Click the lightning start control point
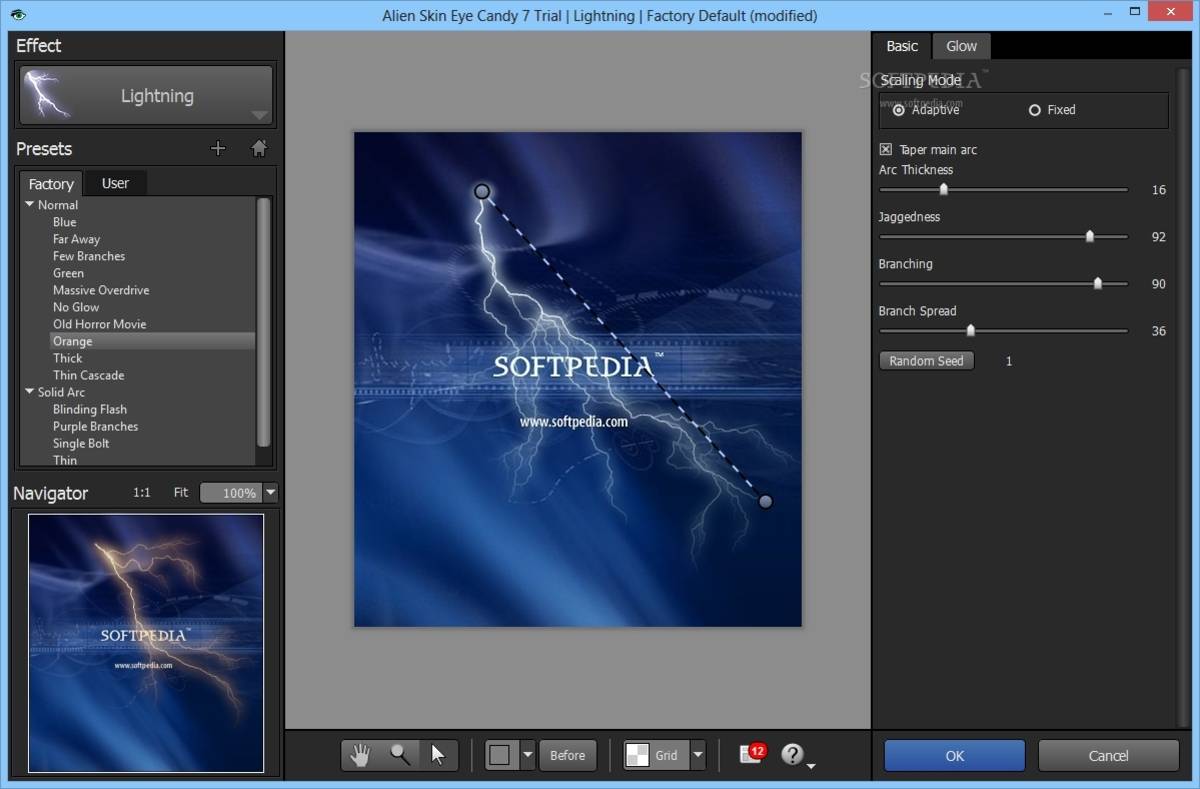Image resolution: width=1200 pixels, height=789 pixels. coord(482,191)
